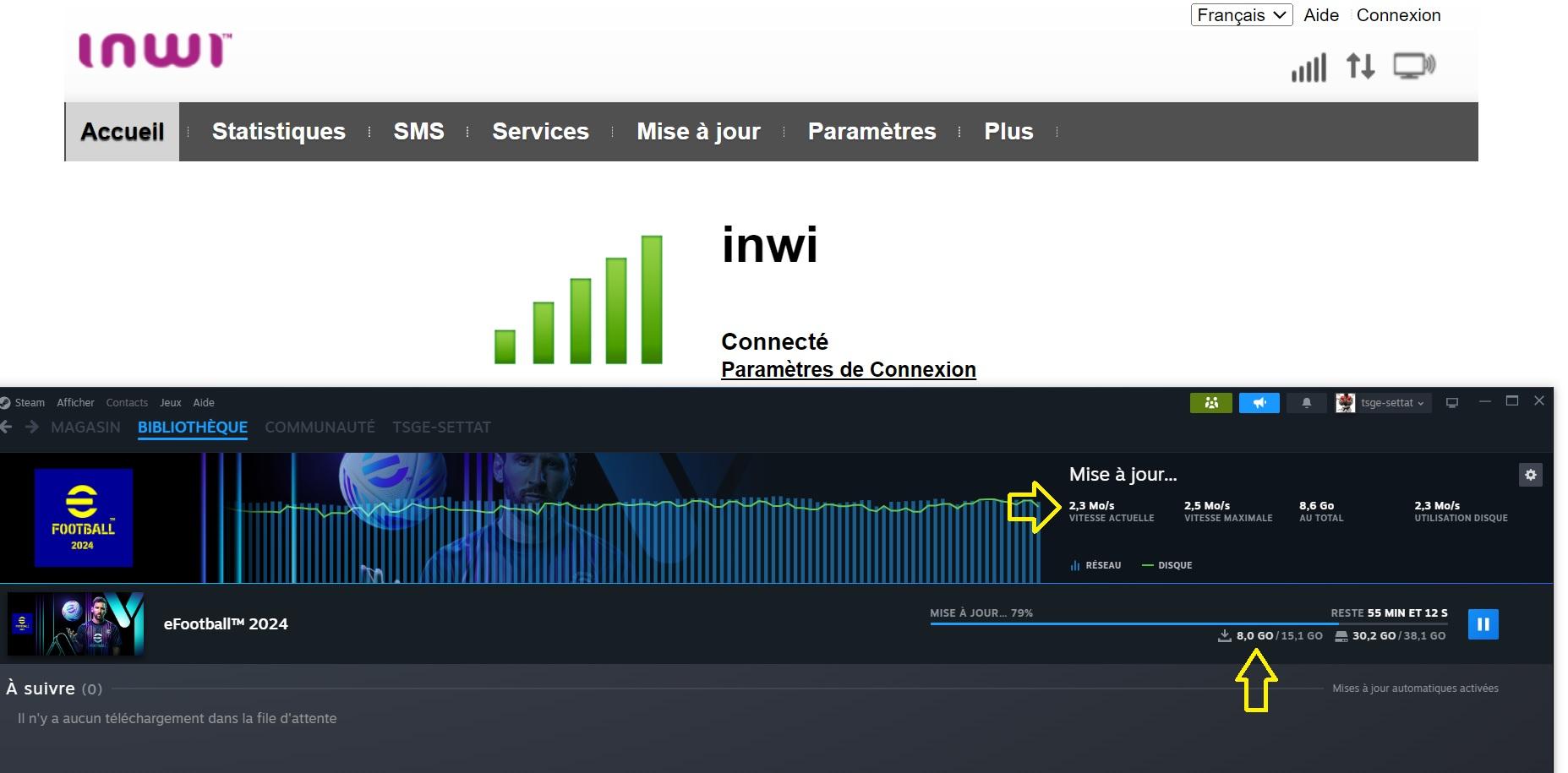Click the À suivre (0) heading
The image size is (1568, 773).
click(x=55, y=689)
